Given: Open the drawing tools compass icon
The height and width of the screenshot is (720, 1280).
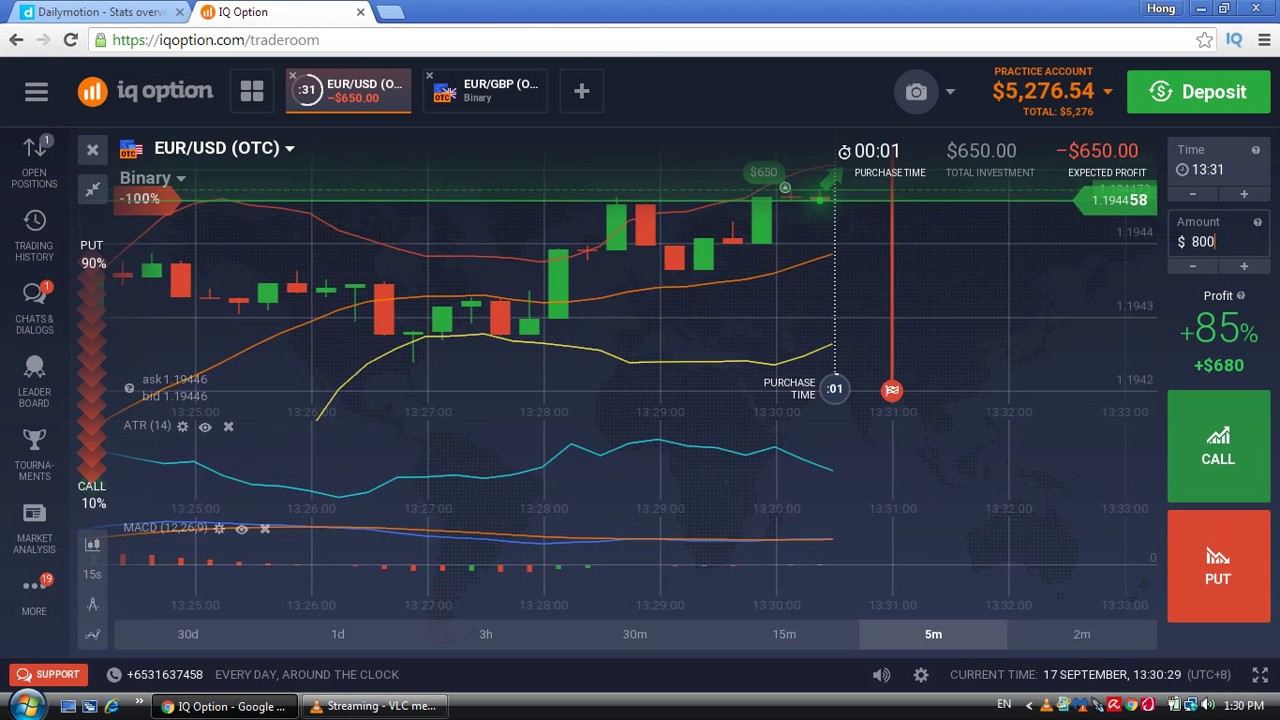Looking at the screenshot, I should [92, 604].
